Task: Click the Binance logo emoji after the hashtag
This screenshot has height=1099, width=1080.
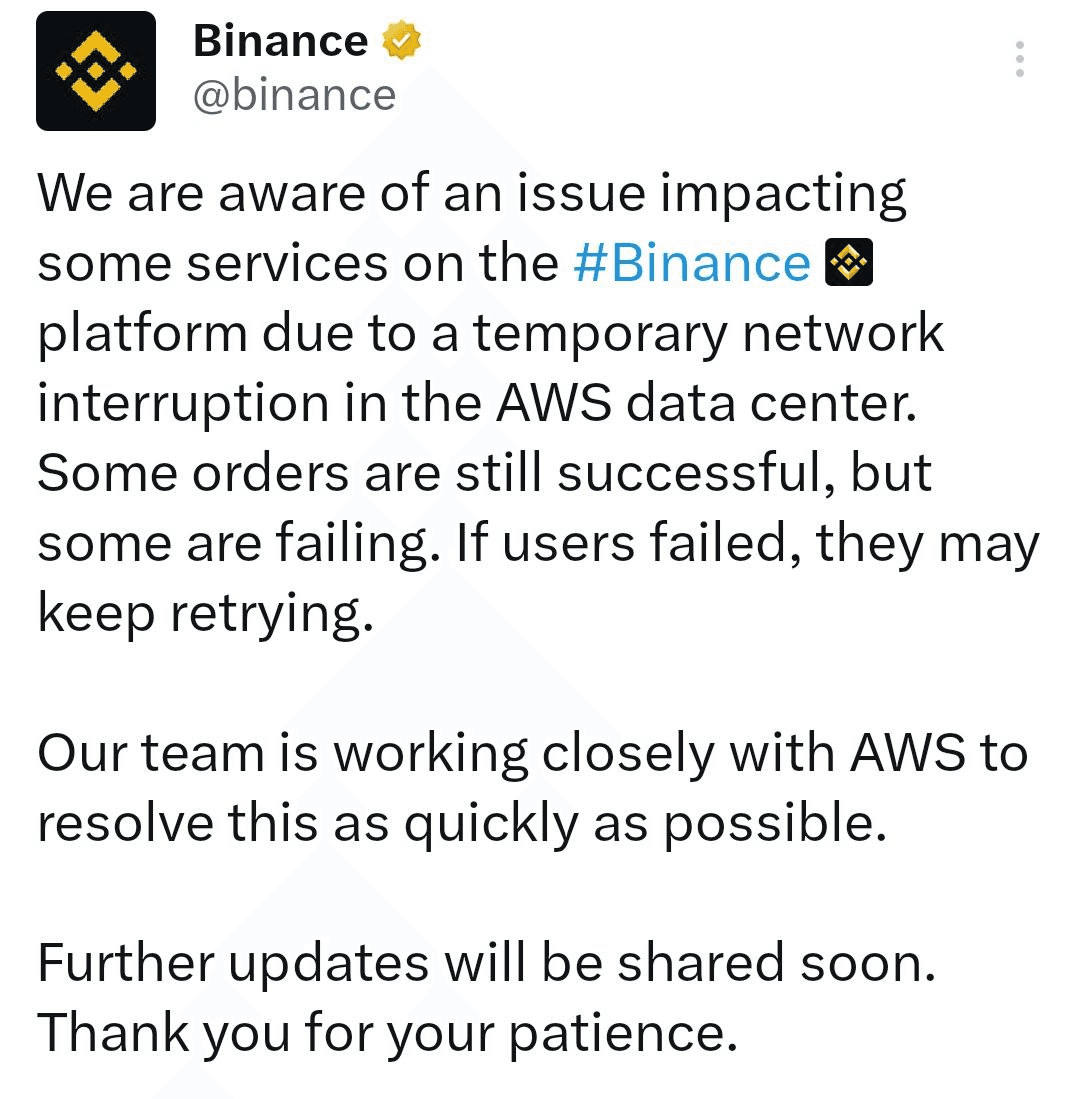Action: coord(848,264)
